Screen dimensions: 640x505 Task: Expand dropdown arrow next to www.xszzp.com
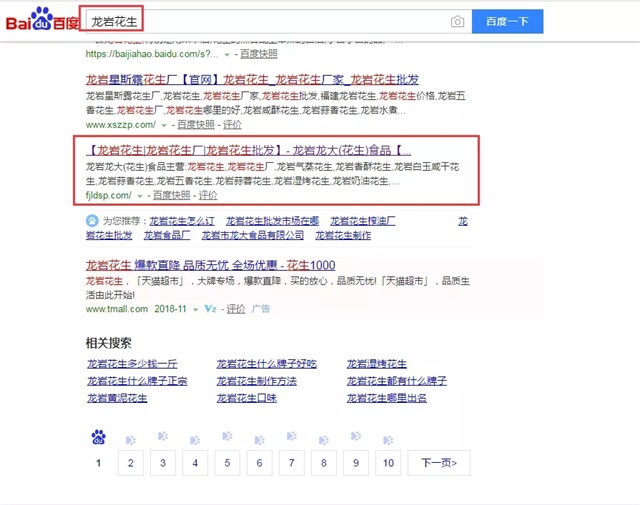(x=166, y=125)
